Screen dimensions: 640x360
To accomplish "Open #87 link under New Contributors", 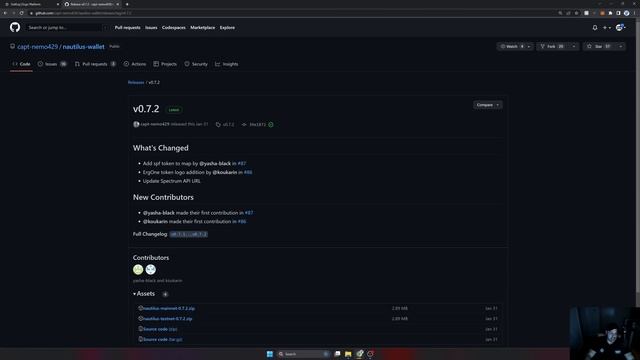I will click(x=249, y=213).
